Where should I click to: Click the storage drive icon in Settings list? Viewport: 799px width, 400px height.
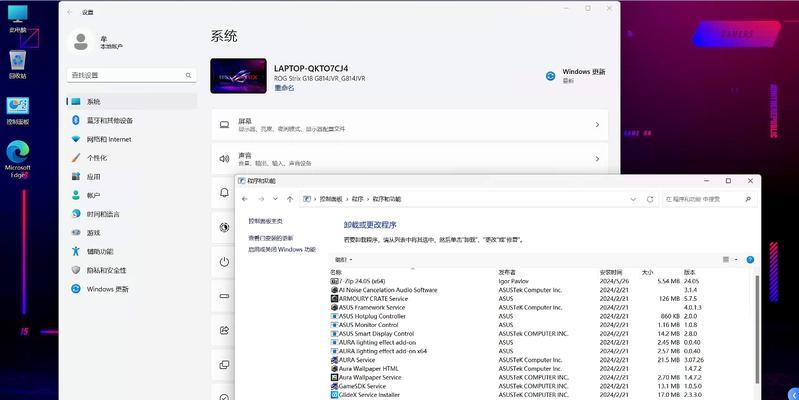(224, 296)
